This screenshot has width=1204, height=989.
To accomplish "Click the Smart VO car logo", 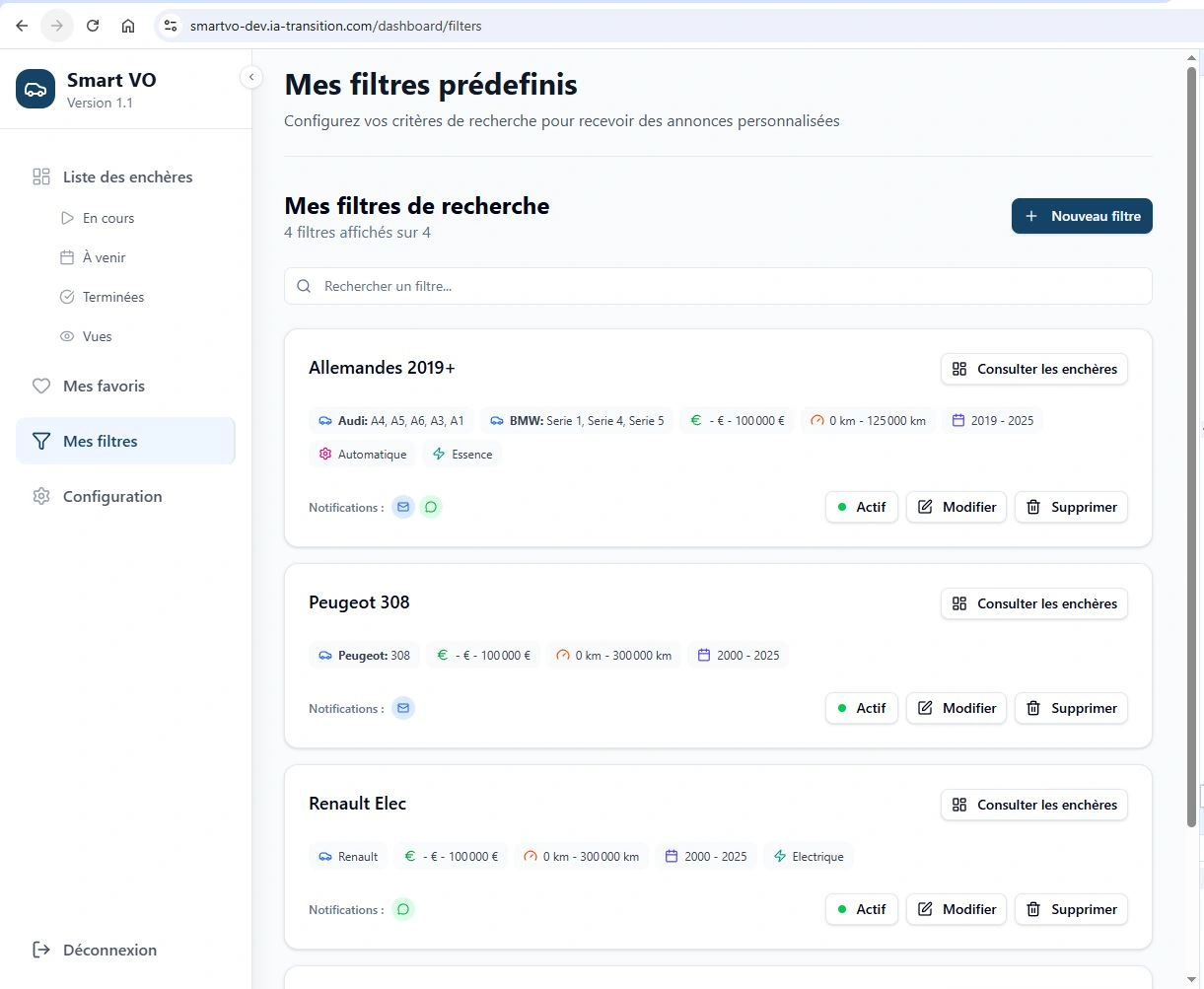I will pos(35,89).
